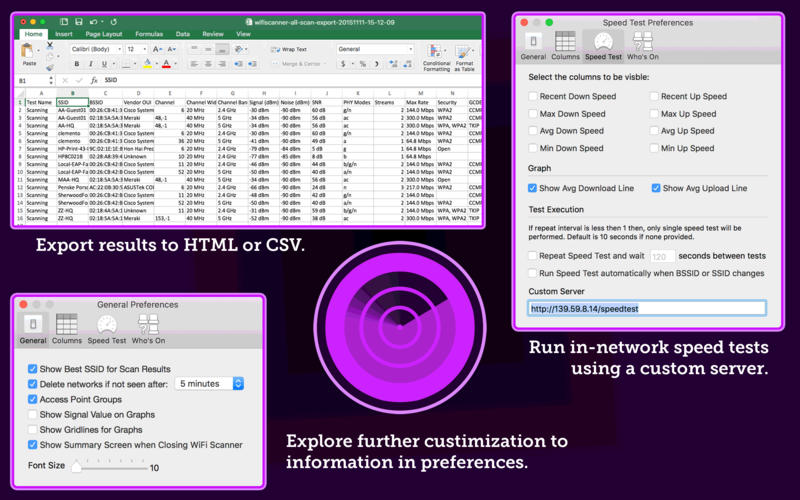
Task: Uncheck Show Avg Download Line
Action: pos(533,188)
